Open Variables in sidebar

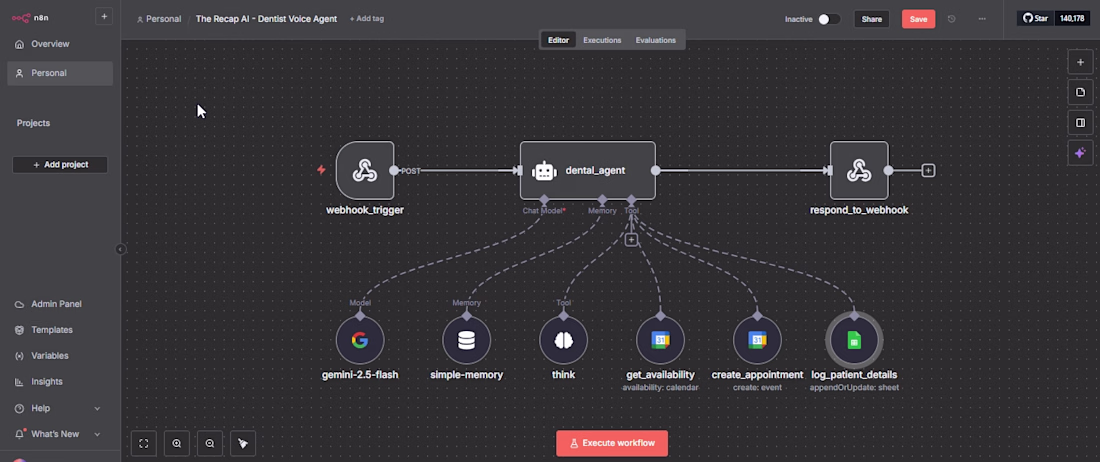pos(58,355)
